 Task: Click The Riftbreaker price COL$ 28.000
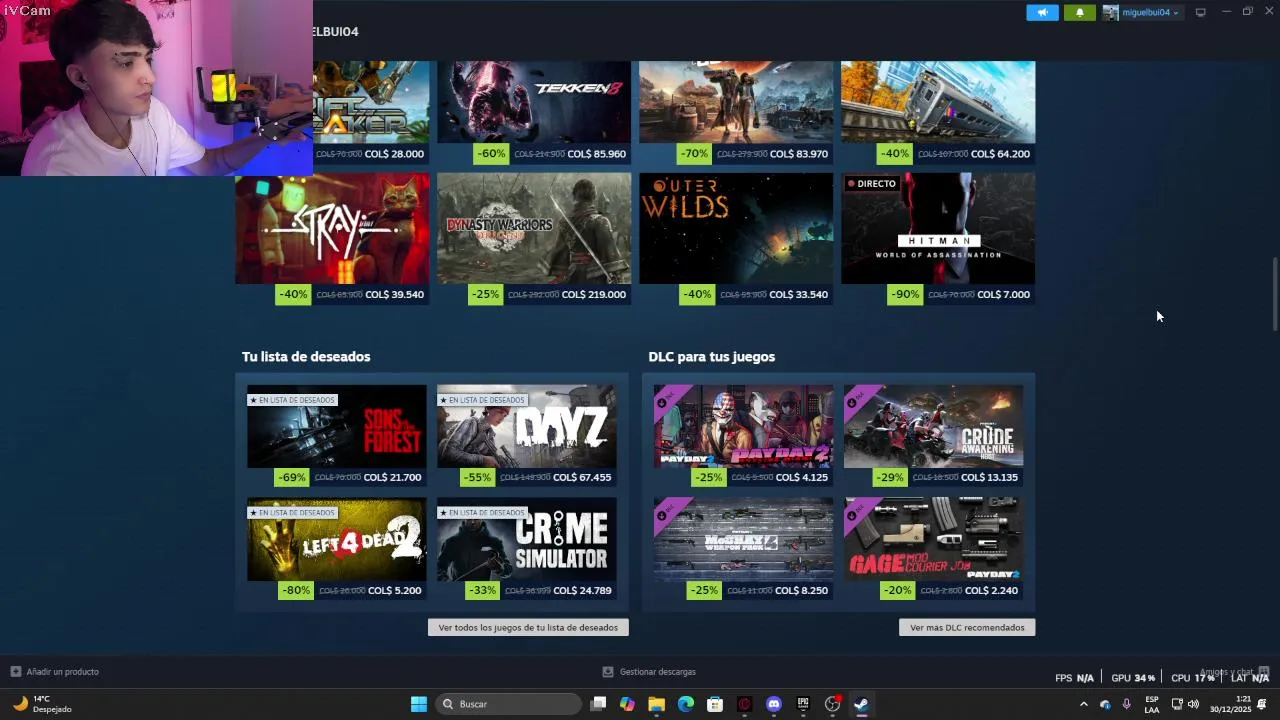tap(394, 154)
